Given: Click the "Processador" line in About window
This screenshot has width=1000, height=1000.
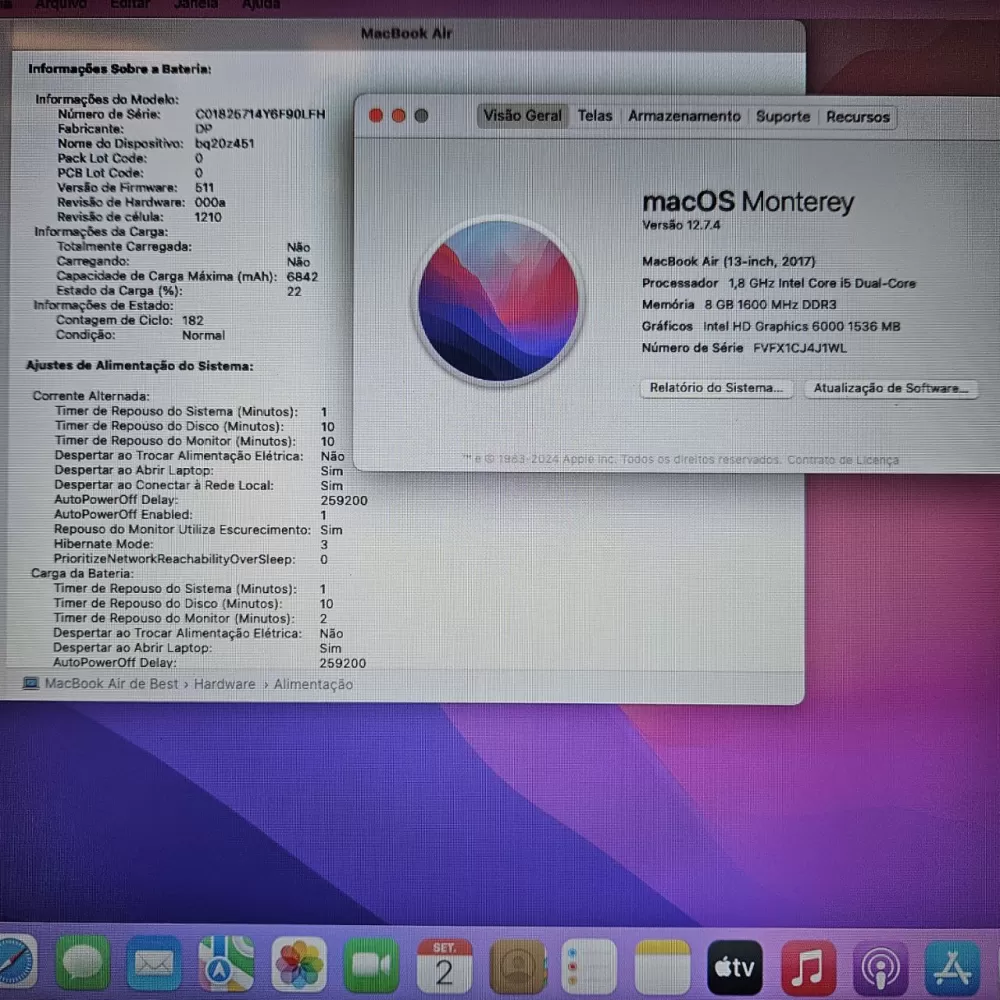Looking at the screenshot, I should [779, 283].
